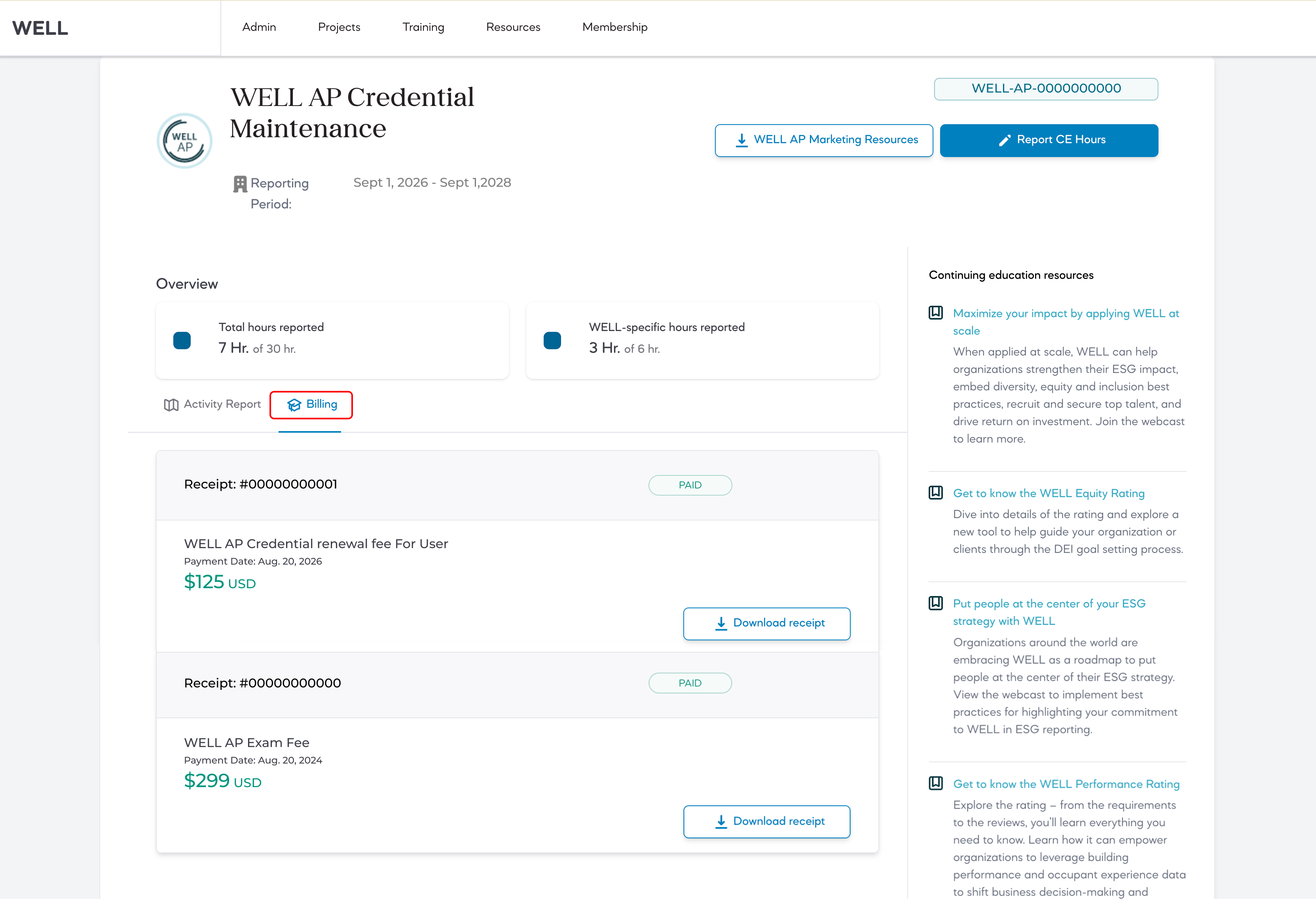Click the blue square in Total hours card
Screen dimensions: 1316x899
click(x=182, y=341)
